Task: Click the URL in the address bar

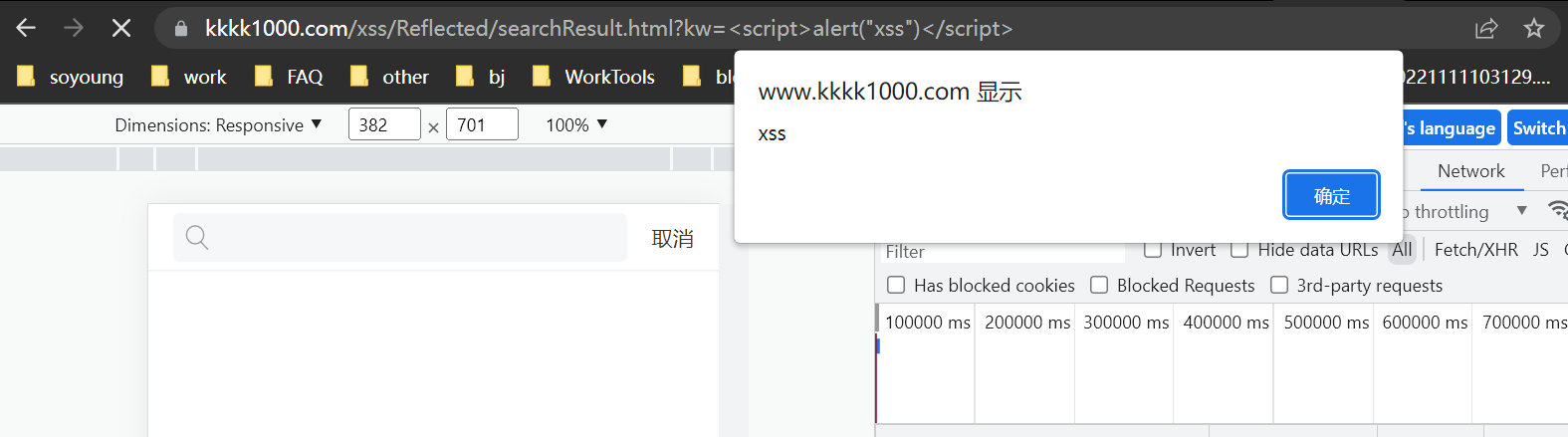Action: 608,28
